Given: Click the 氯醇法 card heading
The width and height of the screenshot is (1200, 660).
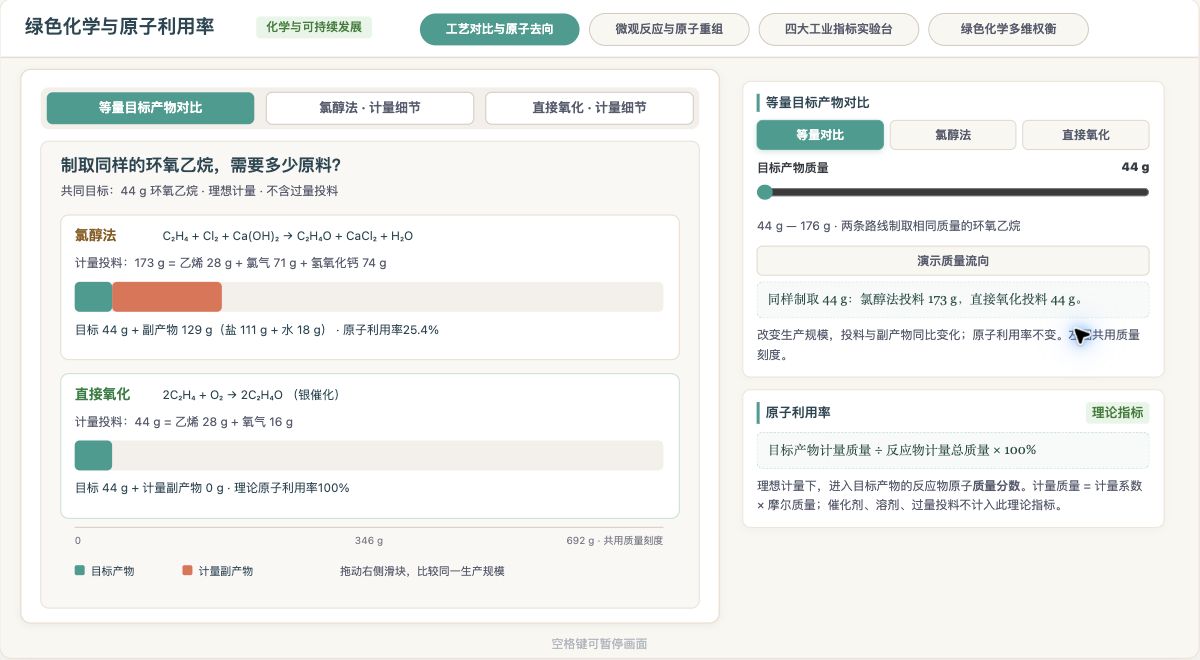Looking at the screenshot, I should pos(96,236).
